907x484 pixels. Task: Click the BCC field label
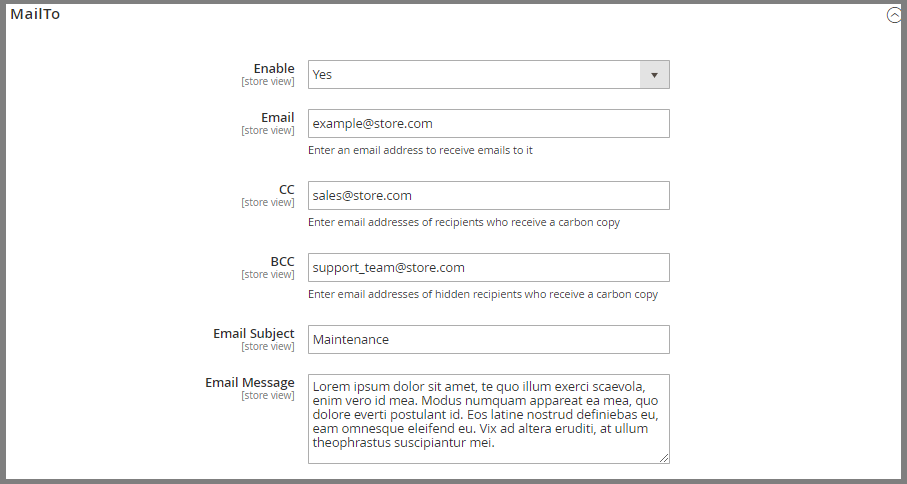(x=282, y=261)
